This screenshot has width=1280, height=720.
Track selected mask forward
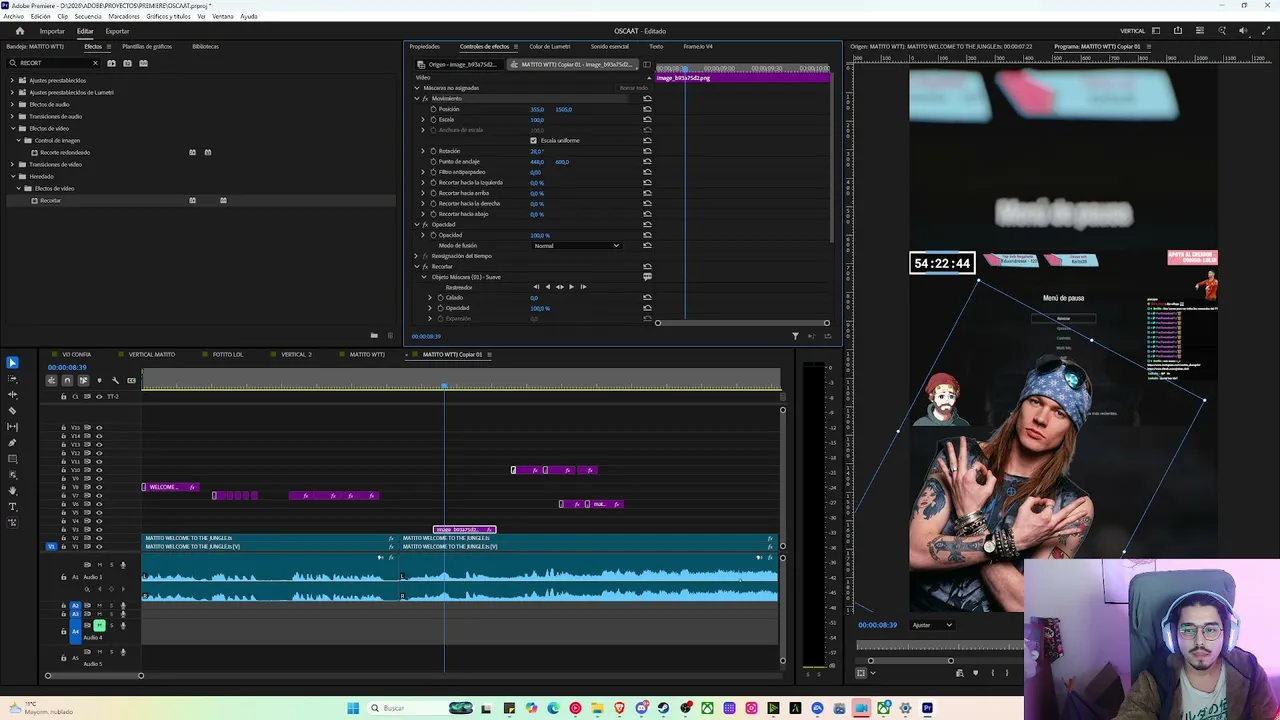click(571, 287)
